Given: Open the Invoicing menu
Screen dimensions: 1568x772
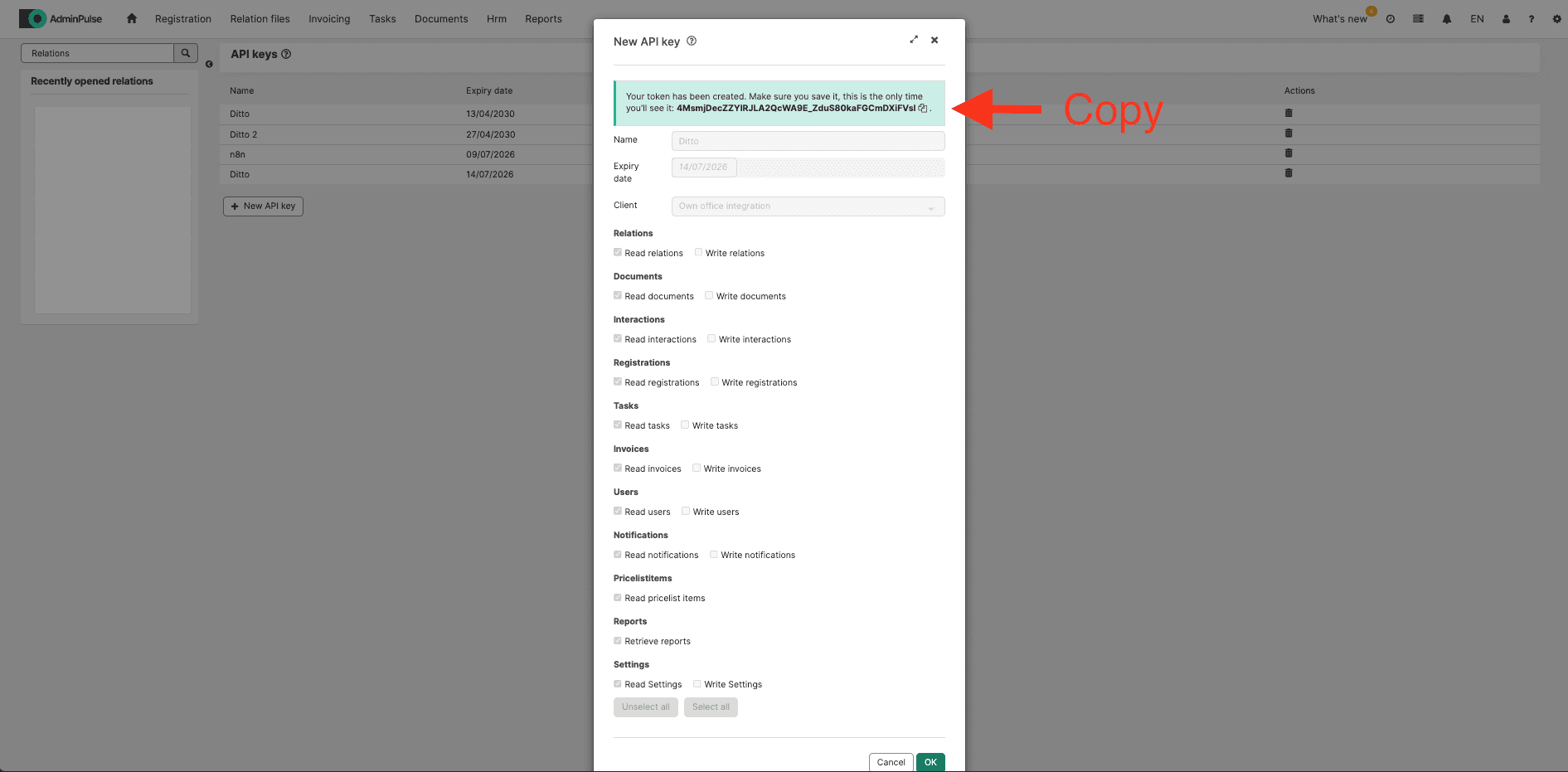Looking at the screenshot, I should (x=329, y=19).
